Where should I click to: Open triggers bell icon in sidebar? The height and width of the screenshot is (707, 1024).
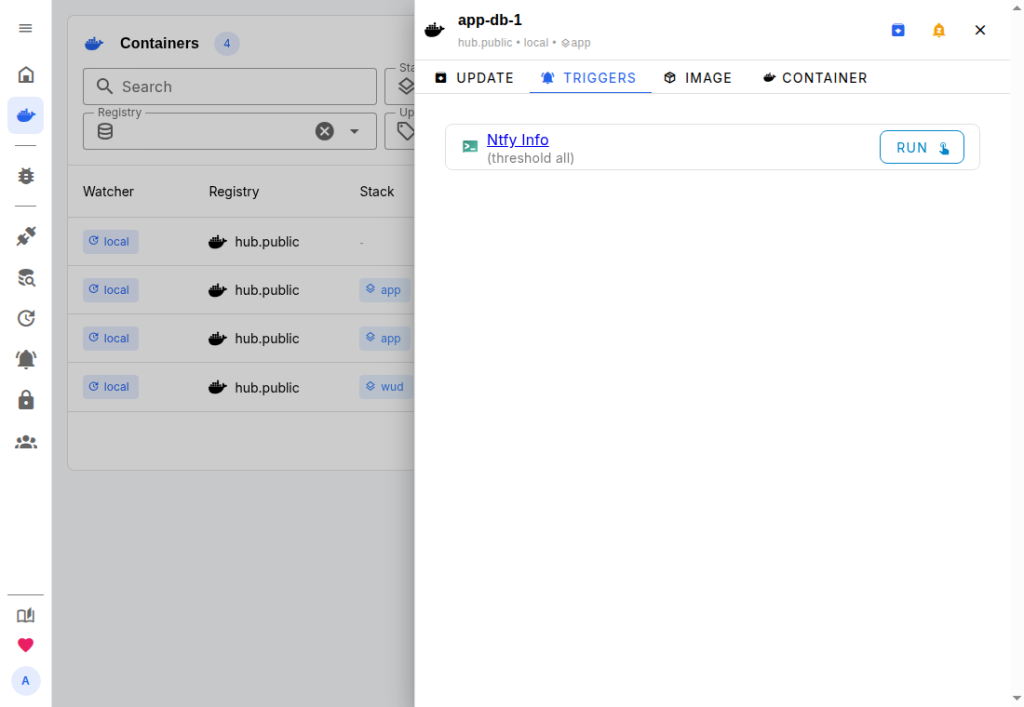pyautogui.click(x=25, y=359)
